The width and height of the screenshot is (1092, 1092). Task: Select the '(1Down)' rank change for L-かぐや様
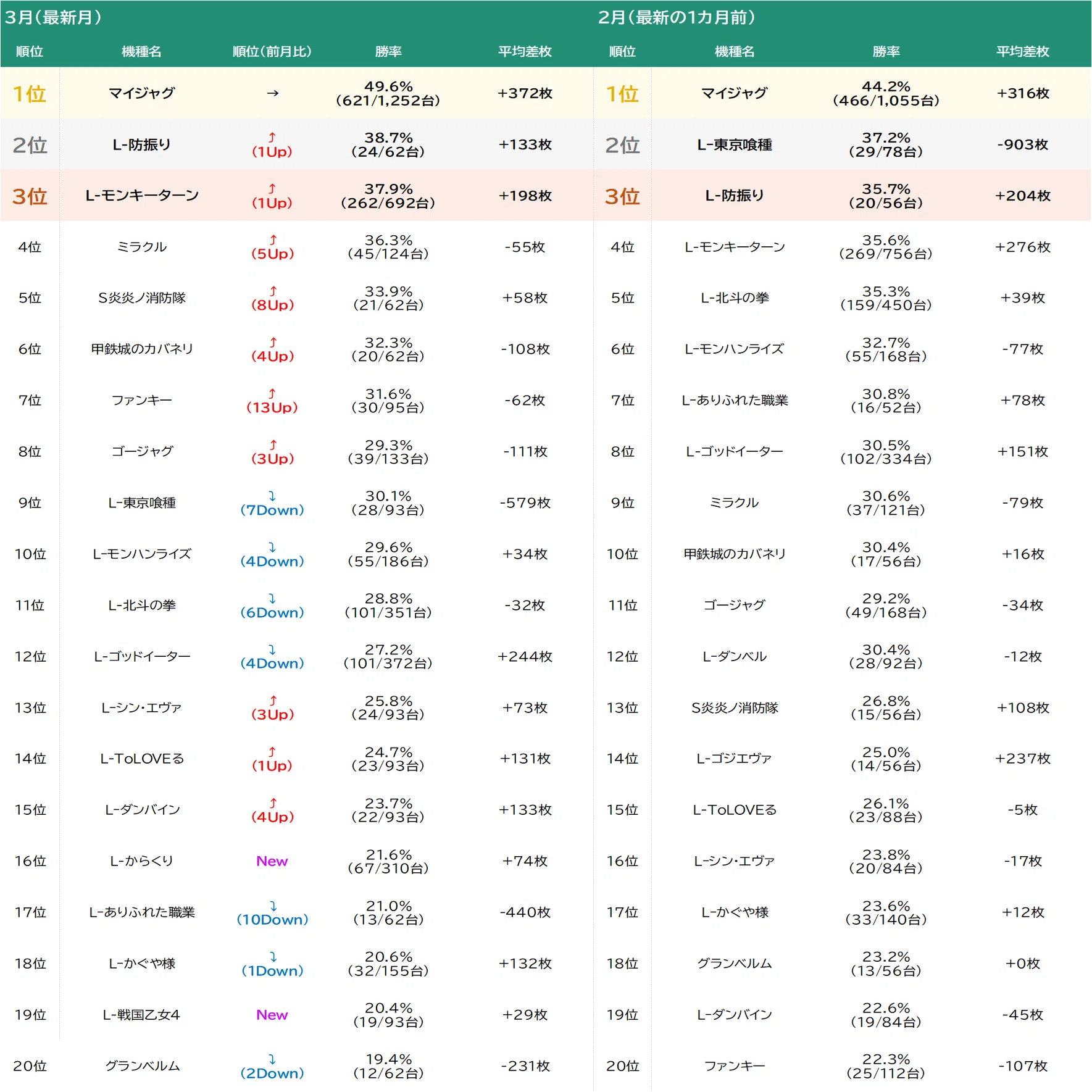coord(272,964)
